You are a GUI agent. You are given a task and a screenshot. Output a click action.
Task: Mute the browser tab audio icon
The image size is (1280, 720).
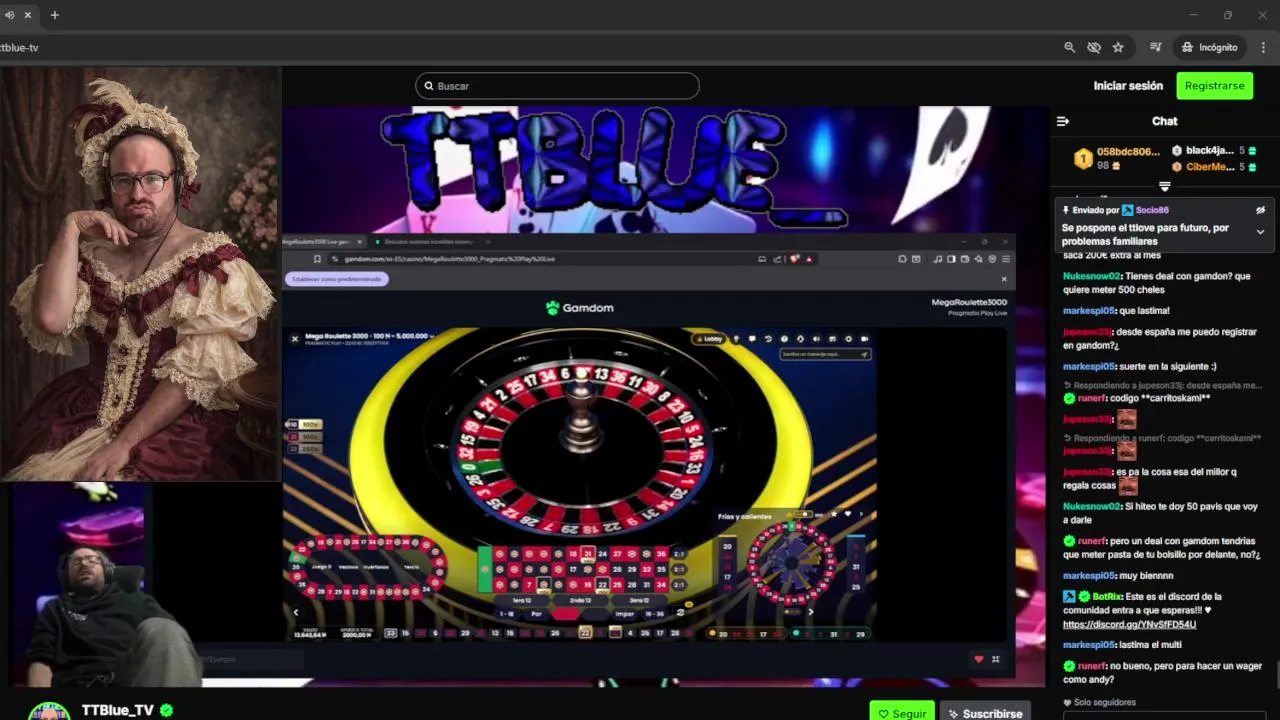(x=10, y=15)
